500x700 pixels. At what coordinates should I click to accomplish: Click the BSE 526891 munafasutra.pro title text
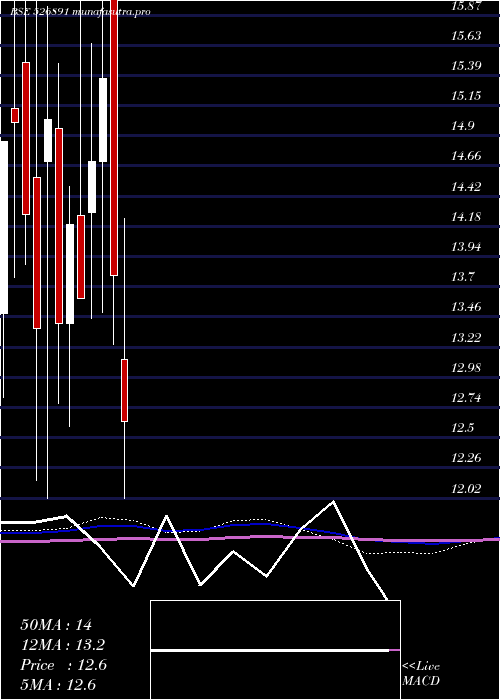coord(81,12)
